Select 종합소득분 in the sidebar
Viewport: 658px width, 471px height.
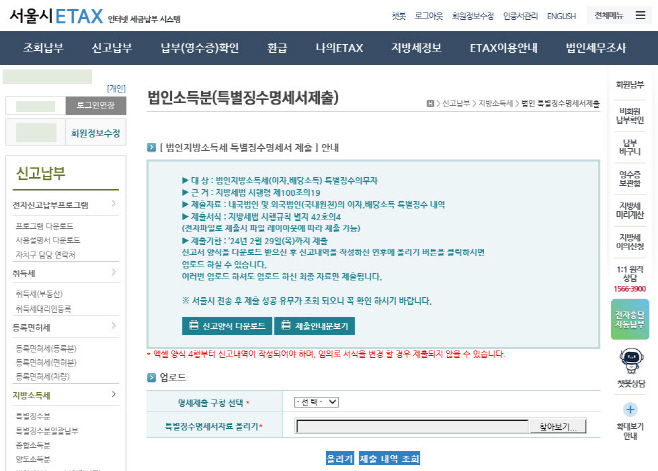(33, 445)
